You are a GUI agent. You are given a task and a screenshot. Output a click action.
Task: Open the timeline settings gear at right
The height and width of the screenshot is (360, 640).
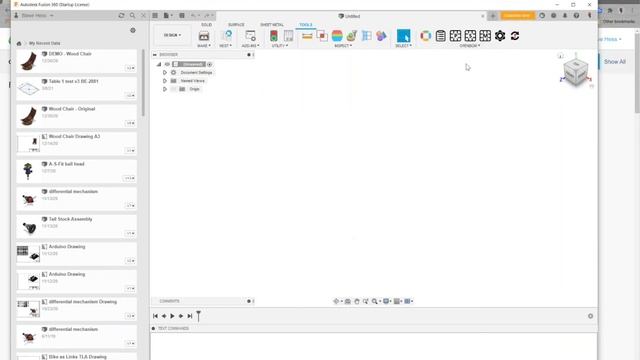590,316
